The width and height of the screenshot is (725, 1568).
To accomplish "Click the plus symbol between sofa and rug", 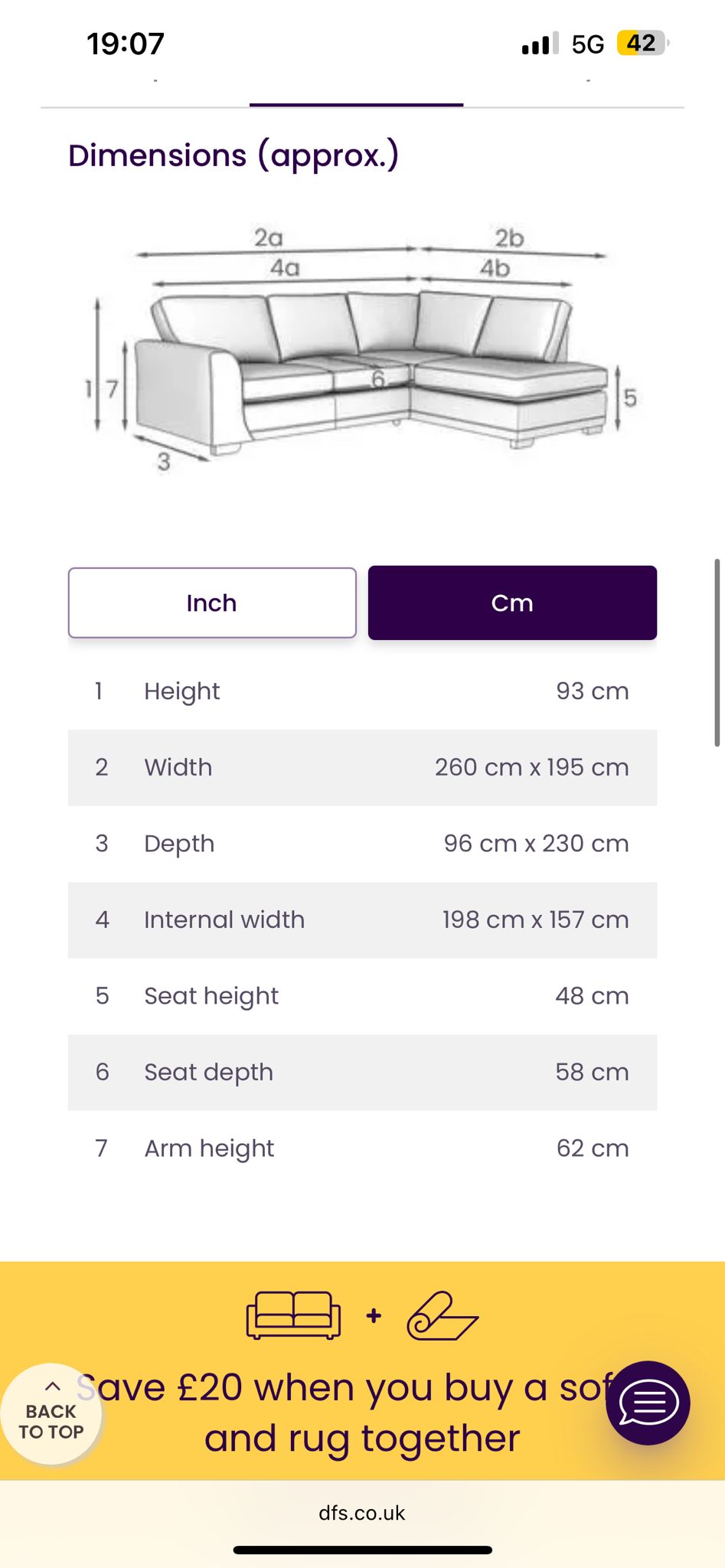I will [x=374, y=1315].
